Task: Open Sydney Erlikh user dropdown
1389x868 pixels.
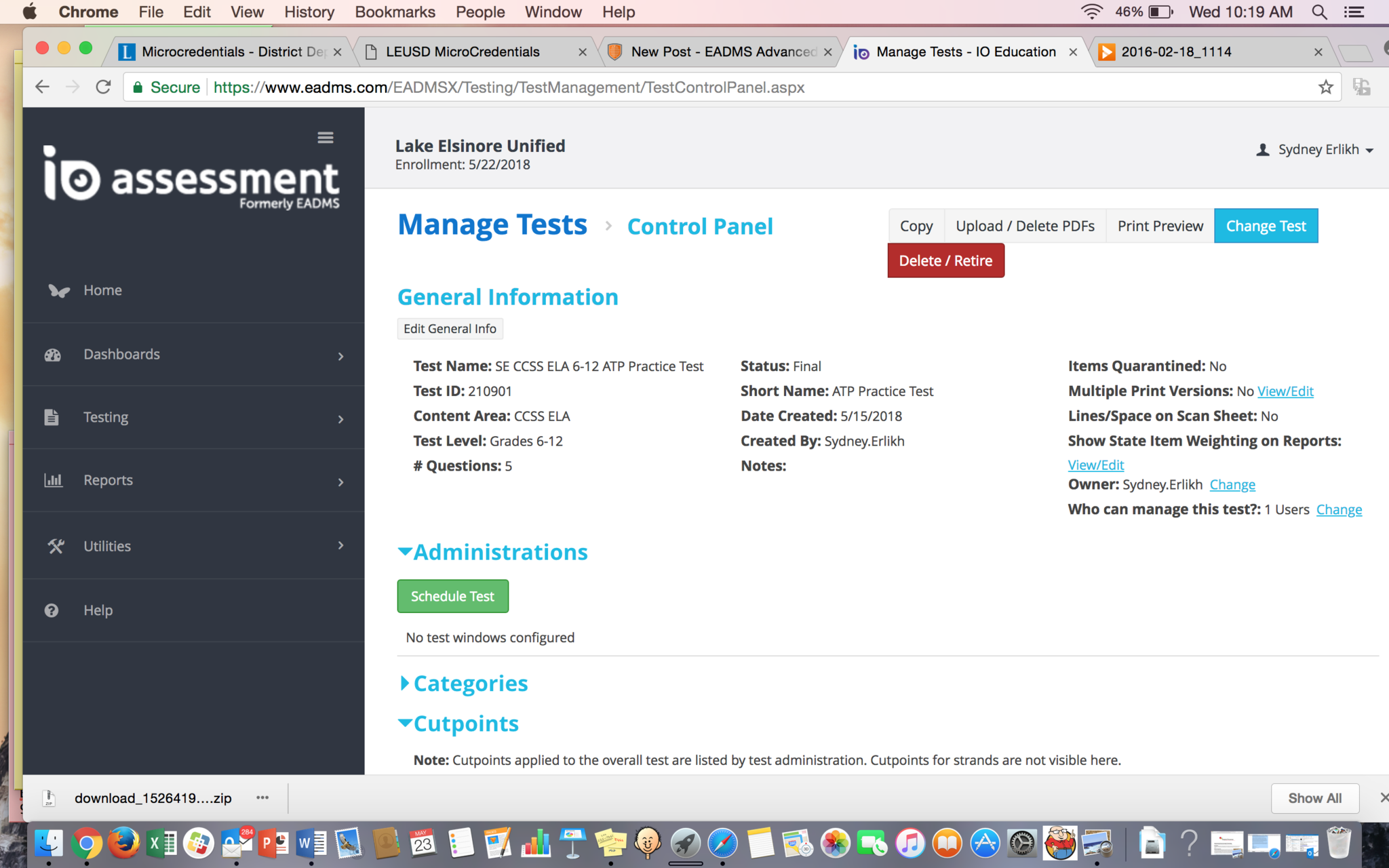Action: coord(1314,150)
